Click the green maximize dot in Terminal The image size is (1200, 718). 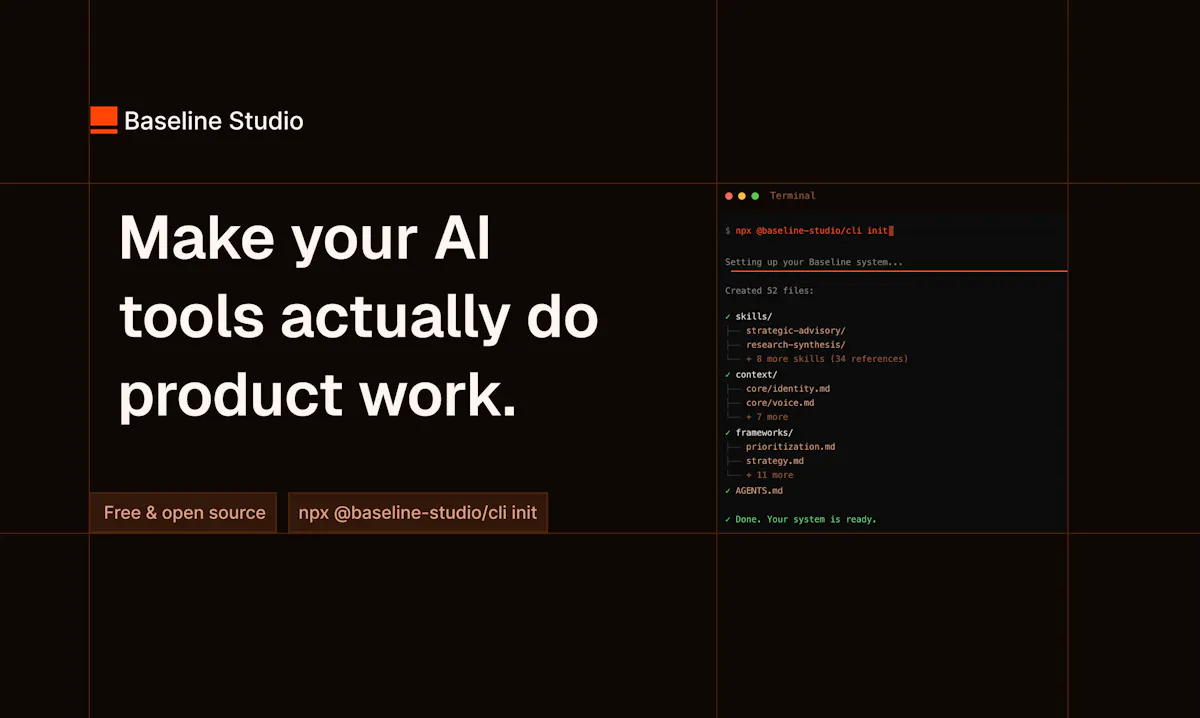coord(755,196)
